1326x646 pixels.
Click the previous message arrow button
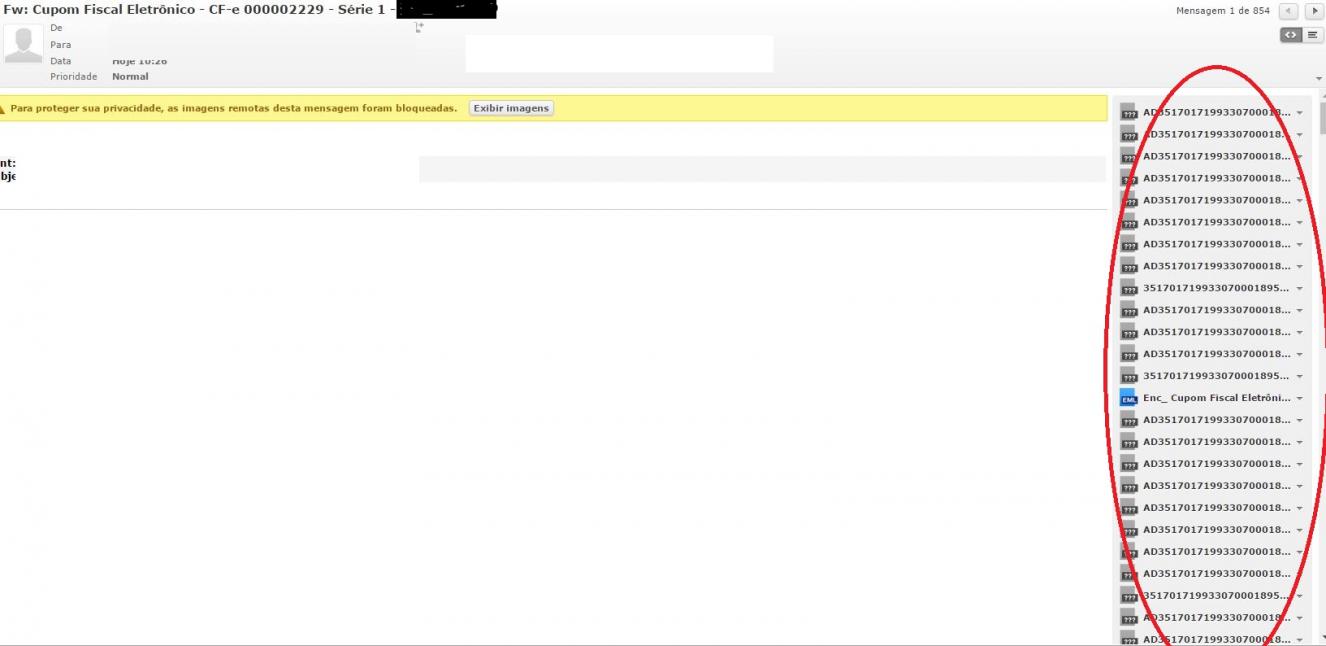click(x=1288, y=11)
